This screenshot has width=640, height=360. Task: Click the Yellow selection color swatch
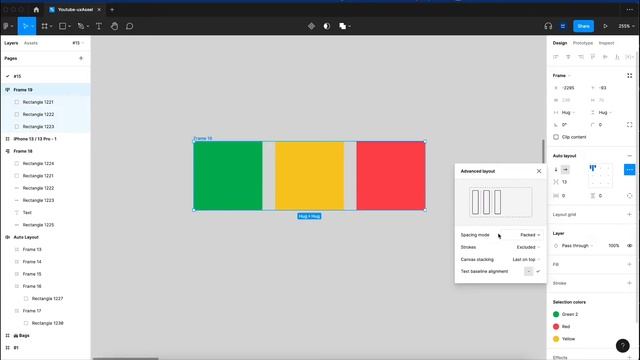556,339
